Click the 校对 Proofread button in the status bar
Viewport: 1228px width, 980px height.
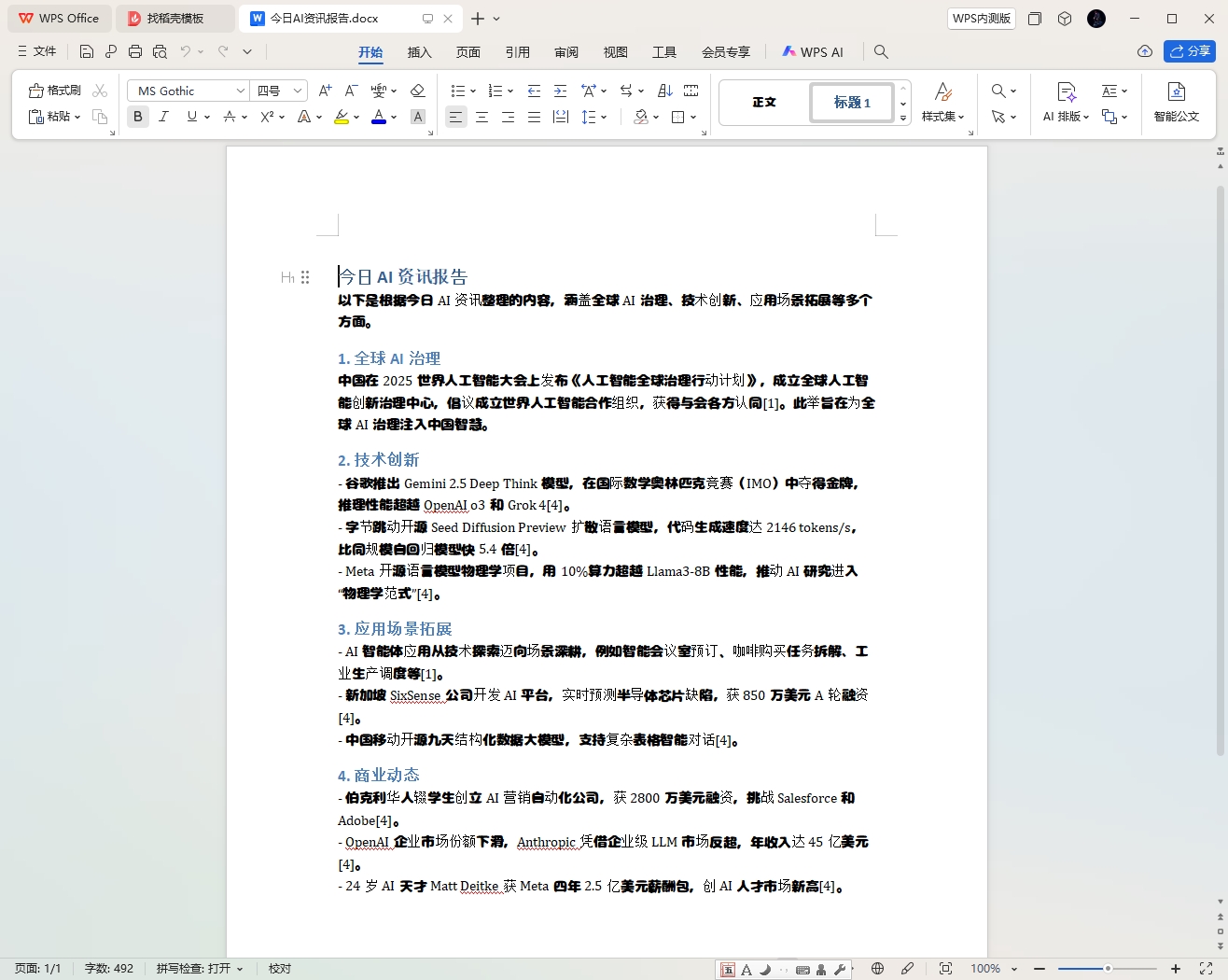[x=280, y=969]
